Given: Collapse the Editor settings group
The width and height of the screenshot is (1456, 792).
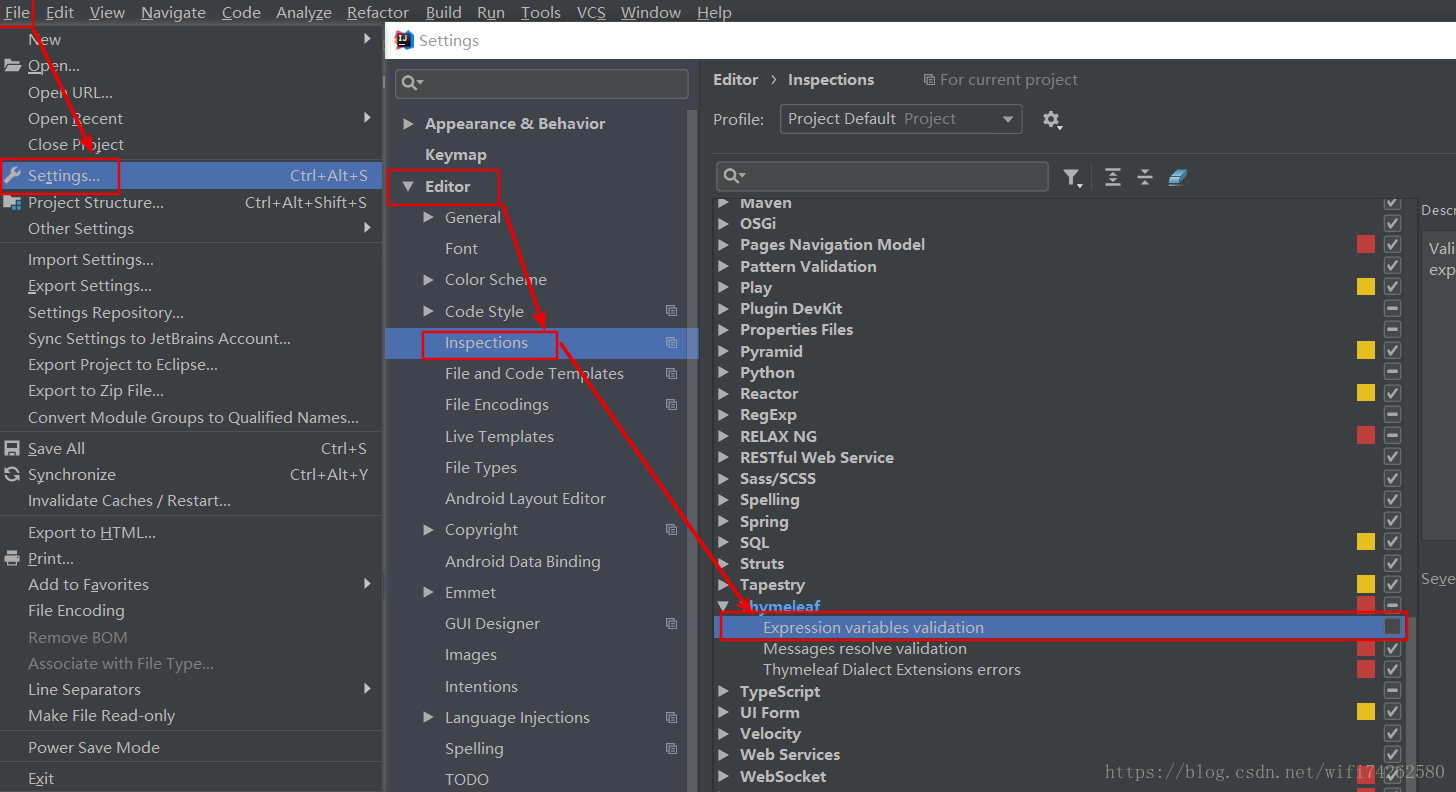Looking at the screenshot, I should pyautogui.click(x=407, y=186).
